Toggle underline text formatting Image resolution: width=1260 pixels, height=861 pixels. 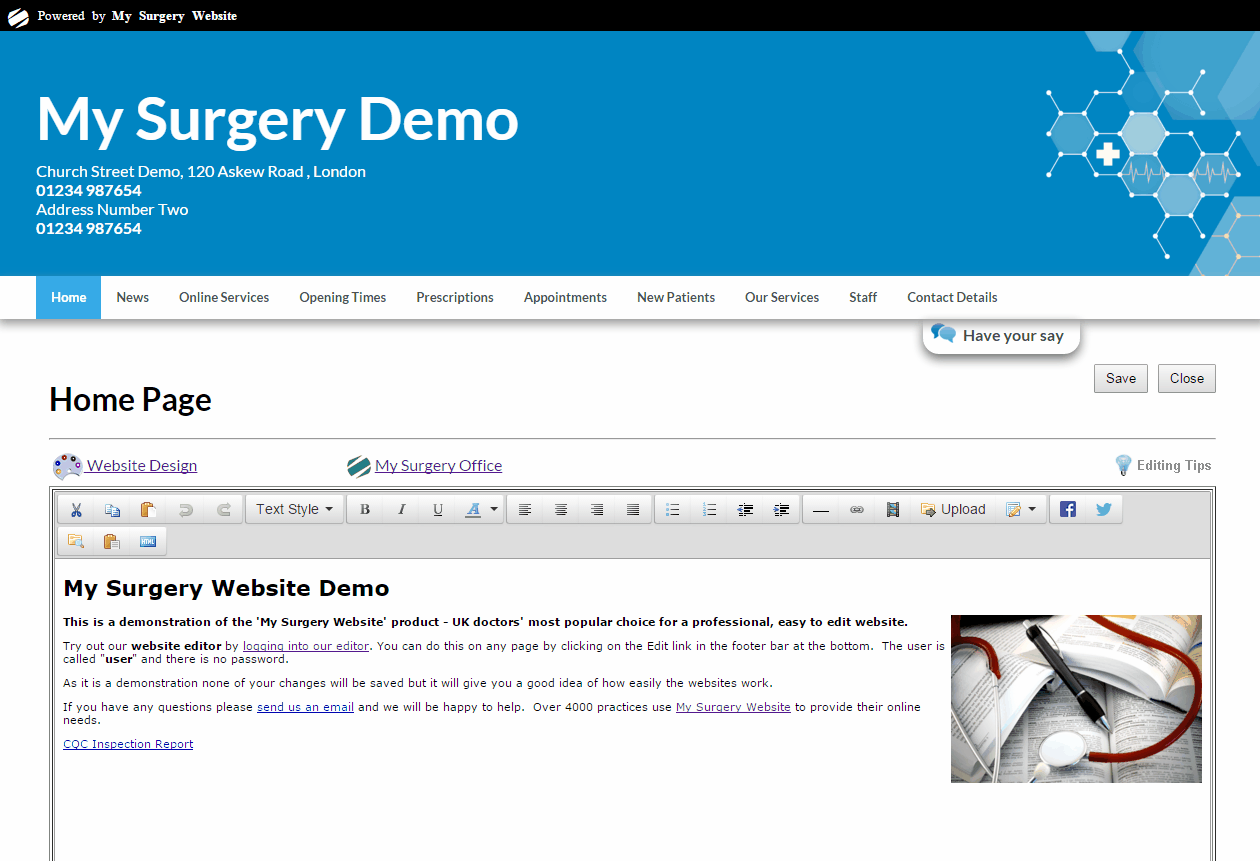(x=438, y=510)
